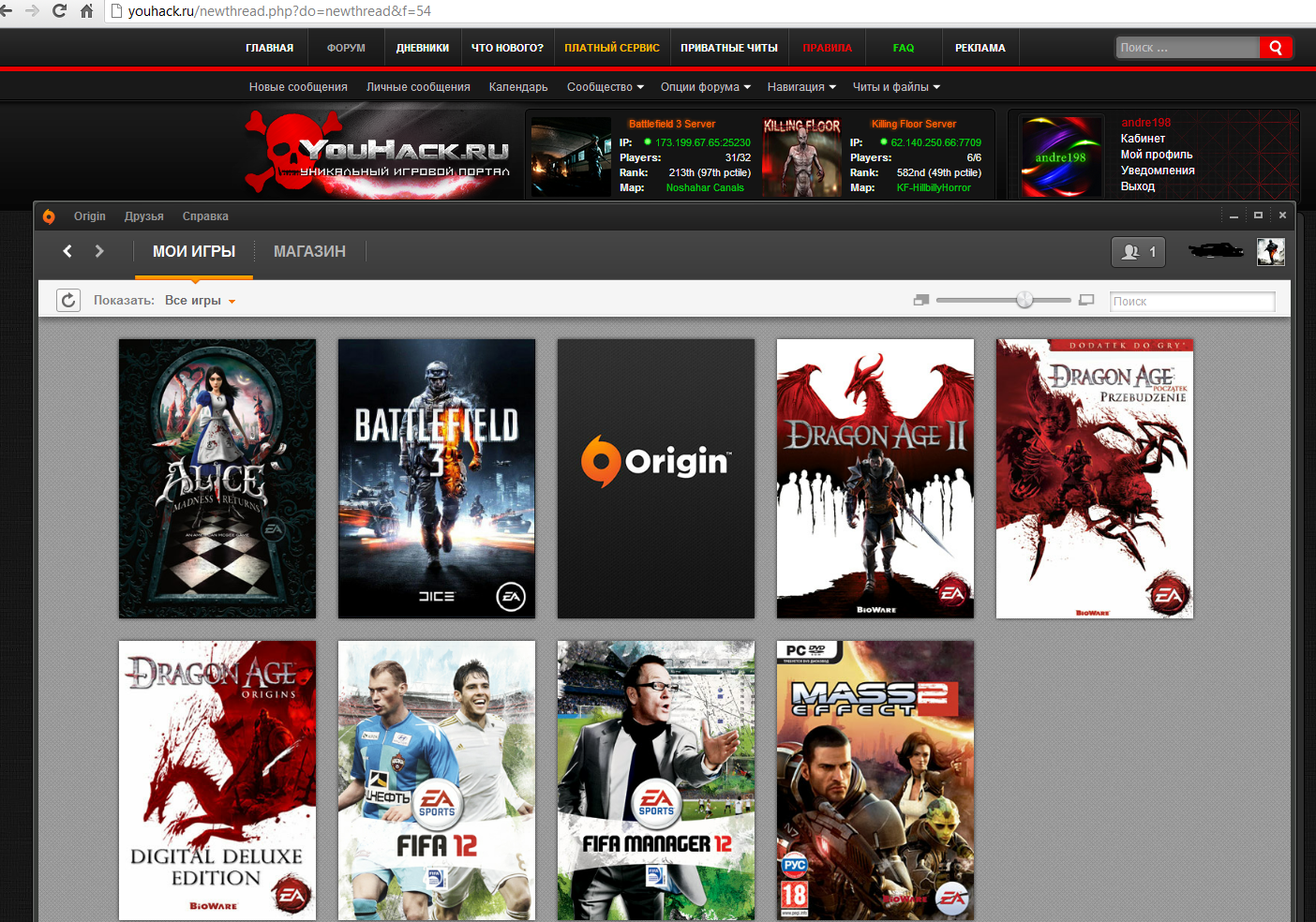Open ПРИВАТНЫЕ ЧИТЫ page
The image size is (1316, 922).
point(729,48)
